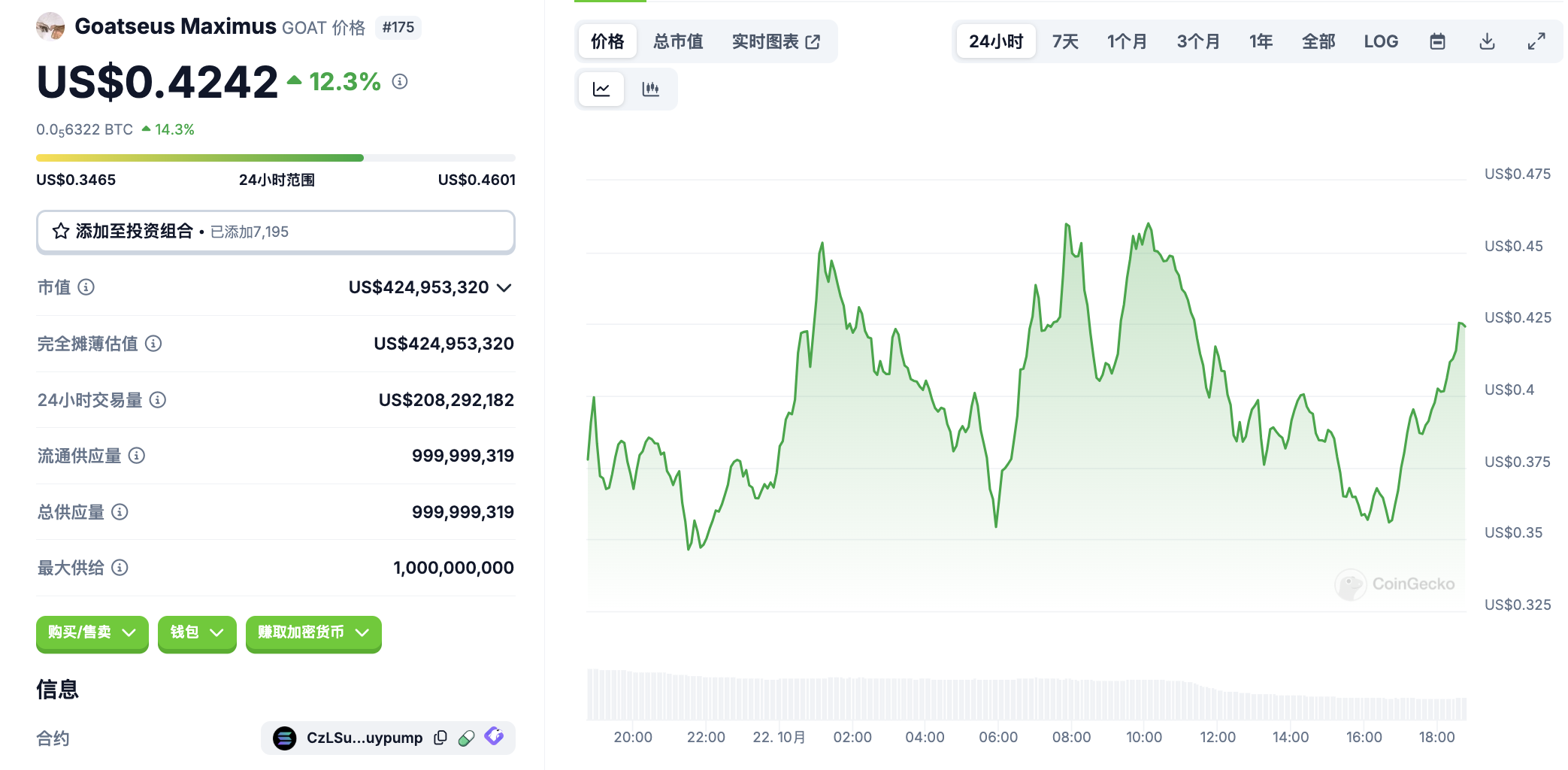The width and height of the screenshot is (1568, 770).
Task: Select the 7天 time range
Action: [1065, 41]
